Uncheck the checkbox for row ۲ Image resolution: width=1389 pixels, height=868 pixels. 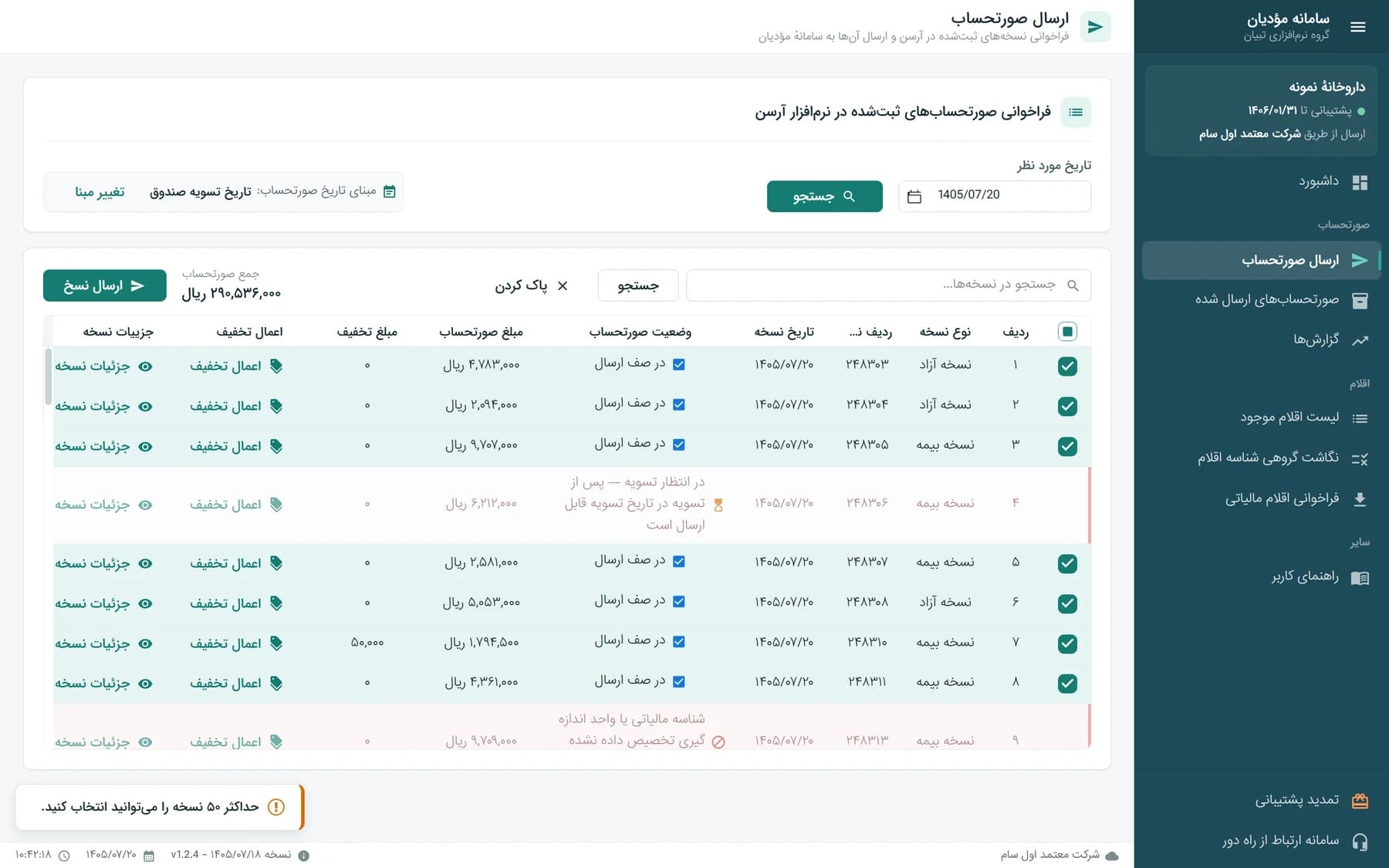1067,407
